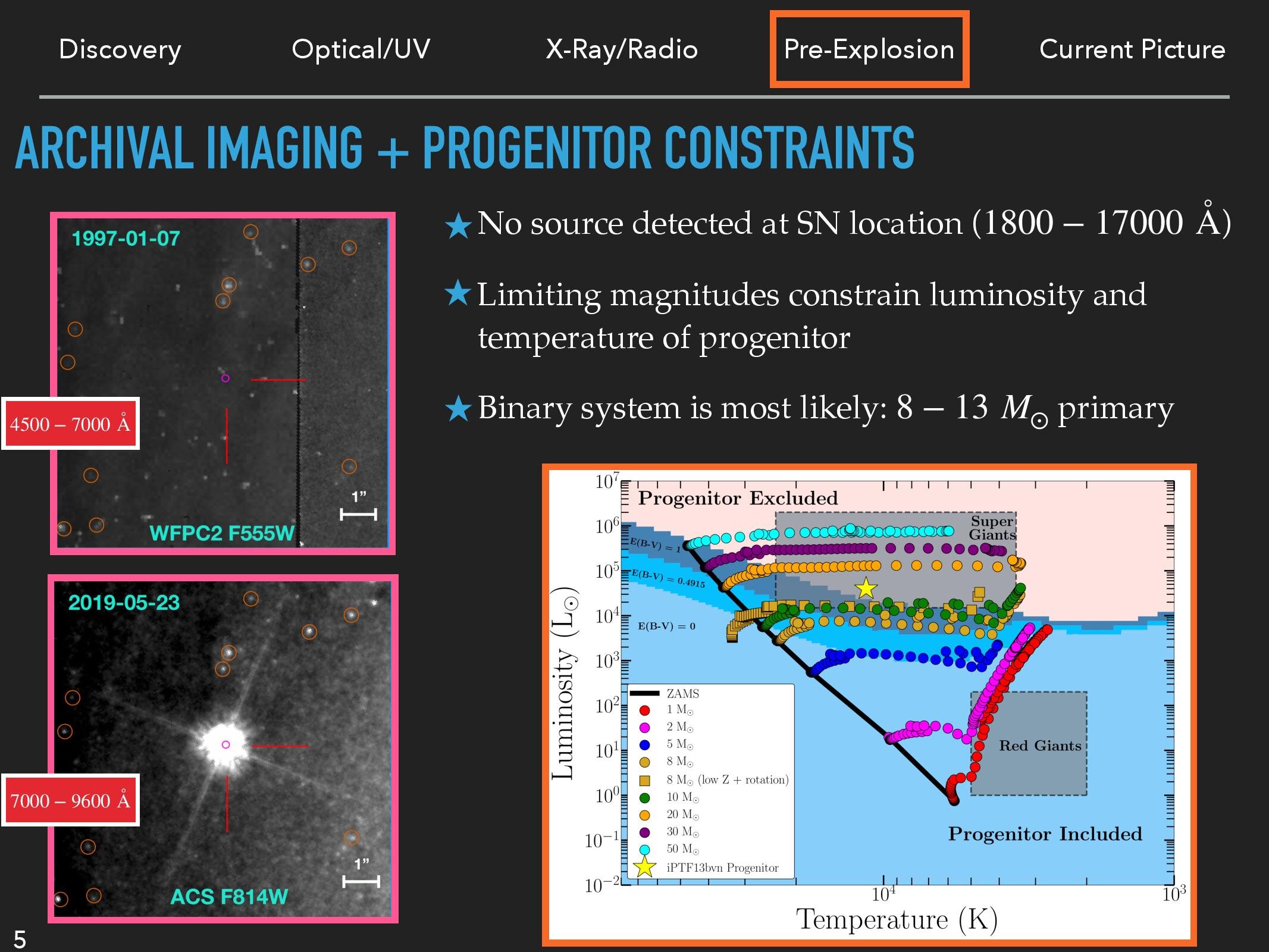The image size is (1269, 952).
Task: Click the ZAMS black line legend entry
Action: 665,693
